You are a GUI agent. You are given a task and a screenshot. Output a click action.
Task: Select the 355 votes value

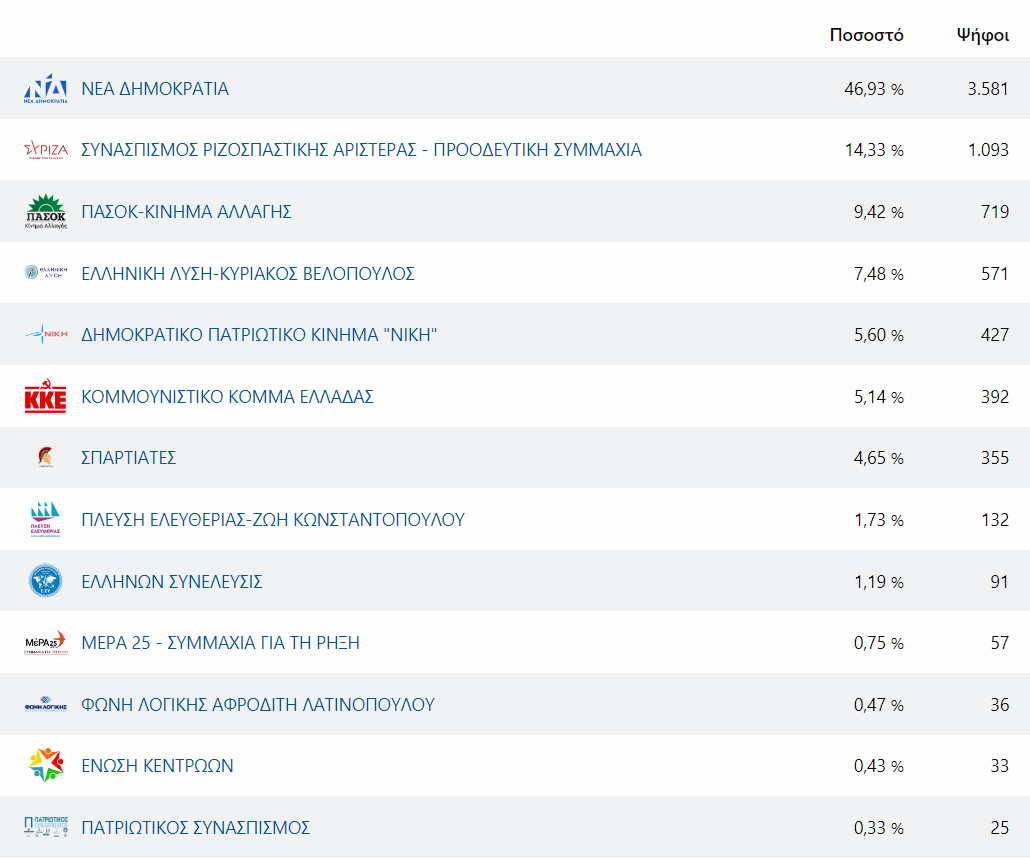coord(995,458)
